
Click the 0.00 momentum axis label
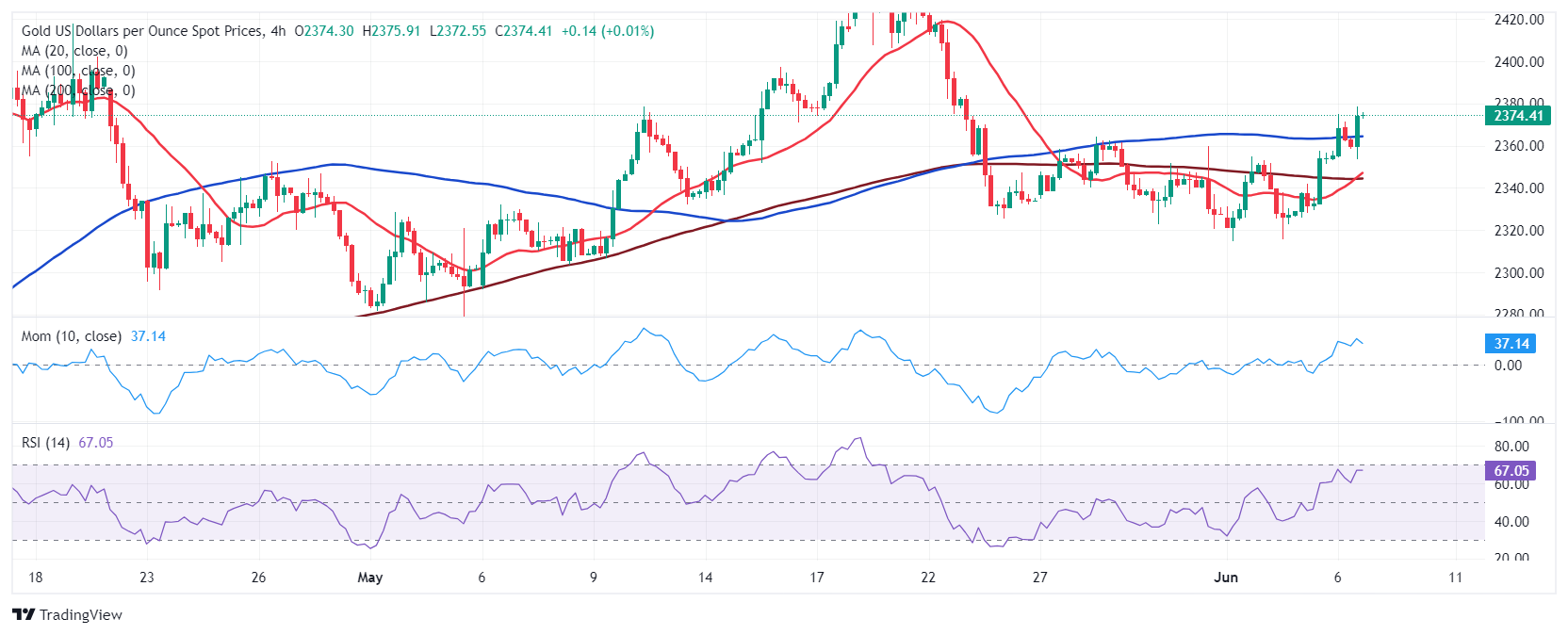[1508, 365]
